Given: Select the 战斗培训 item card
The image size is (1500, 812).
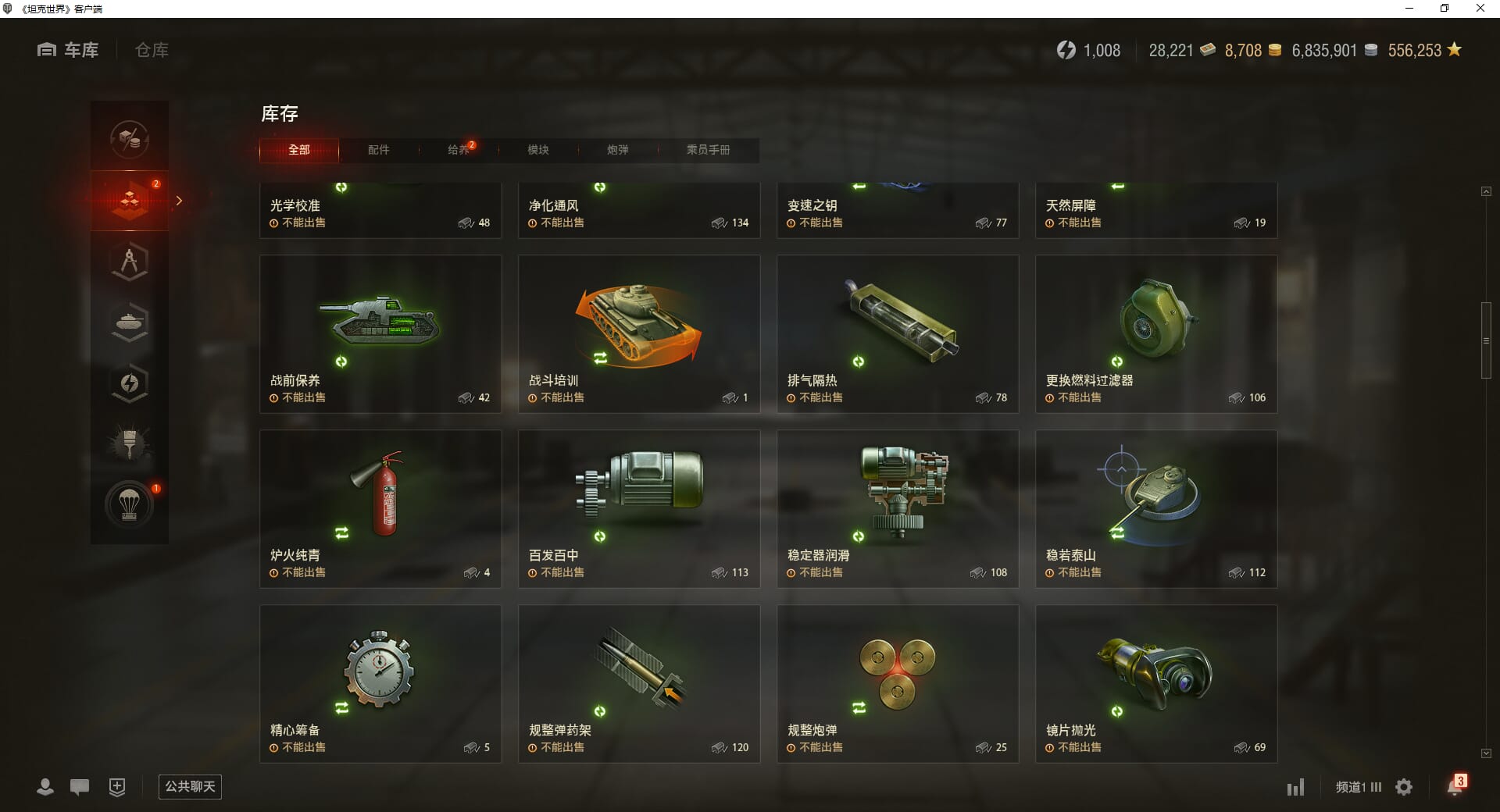Looking at the screenshot, I should tap(639, 334).
